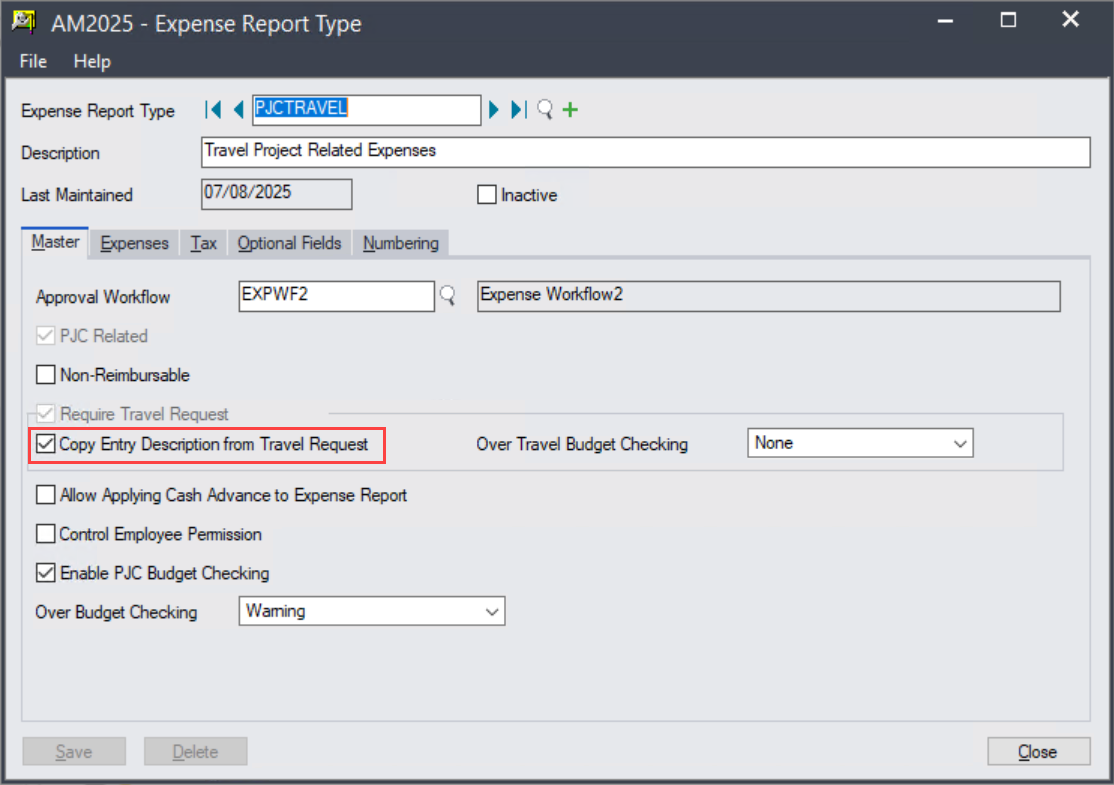Click the application icon in title bar
The height and width of the screenshot is (785, 1114).
(x=24, y=22)
